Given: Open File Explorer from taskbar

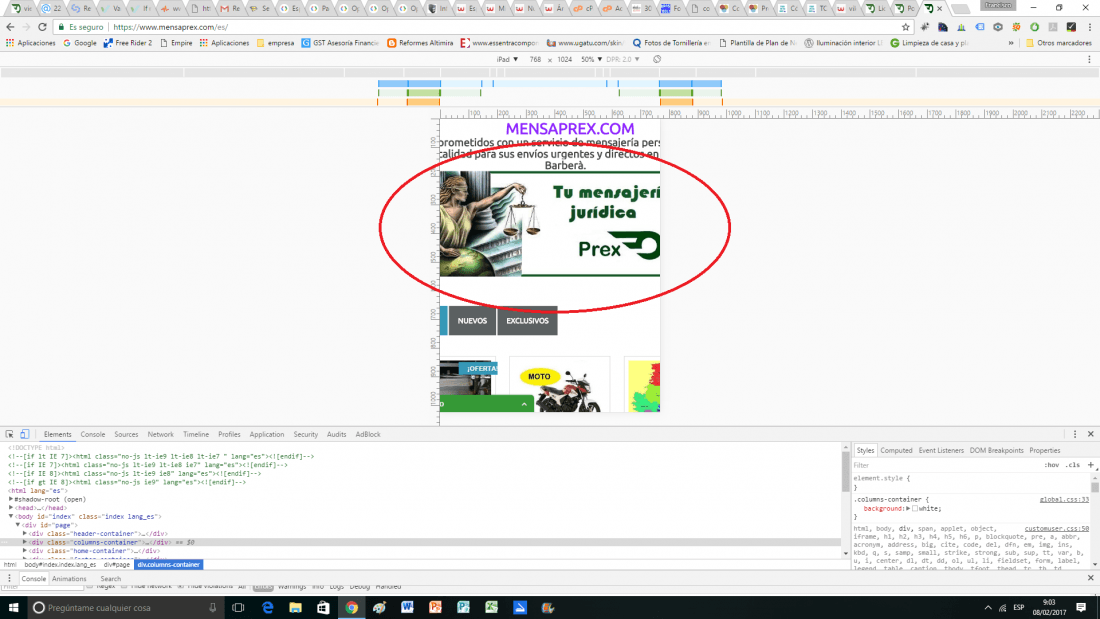Looking at the screenshot, I should click(x=295, y=608).
